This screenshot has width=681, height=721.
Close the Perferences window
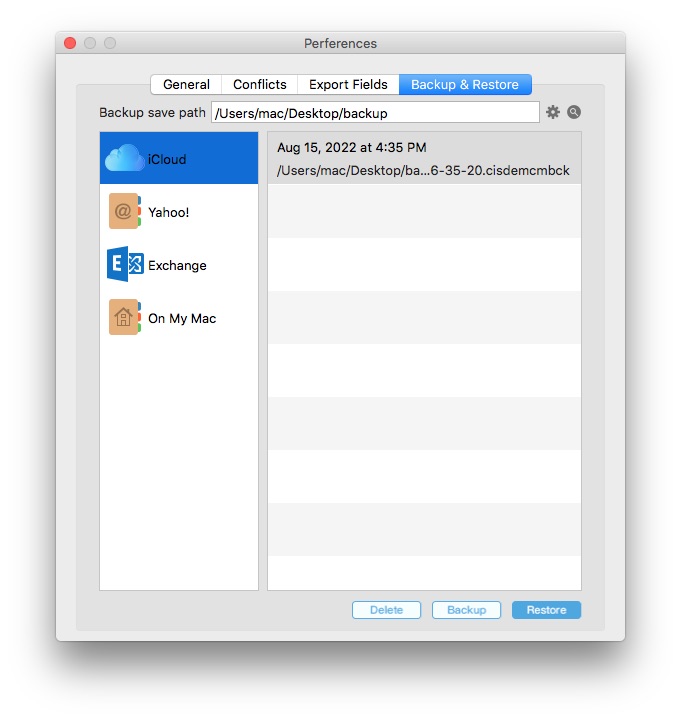coord(70,43)
